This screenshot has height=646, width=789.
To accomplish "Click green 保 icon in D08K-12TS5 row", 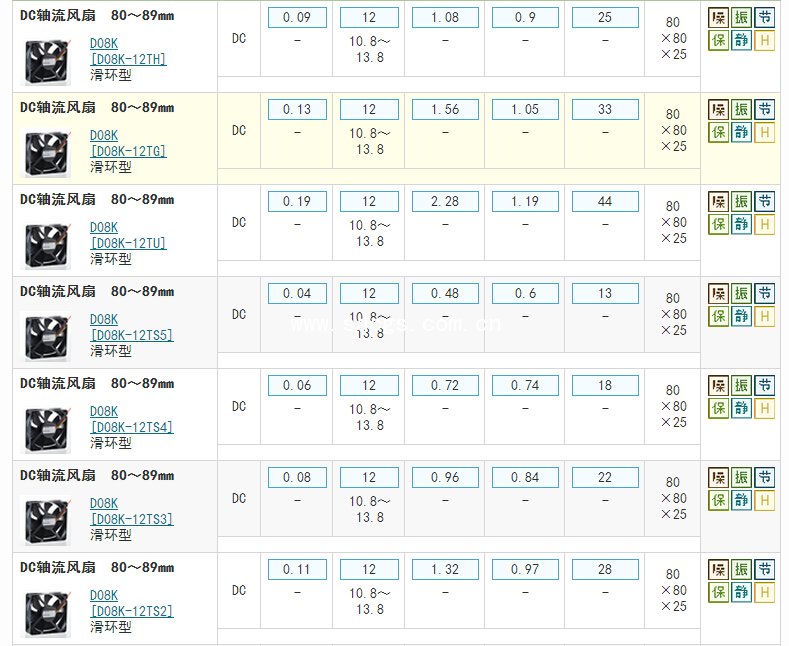I will coord(718,316).
